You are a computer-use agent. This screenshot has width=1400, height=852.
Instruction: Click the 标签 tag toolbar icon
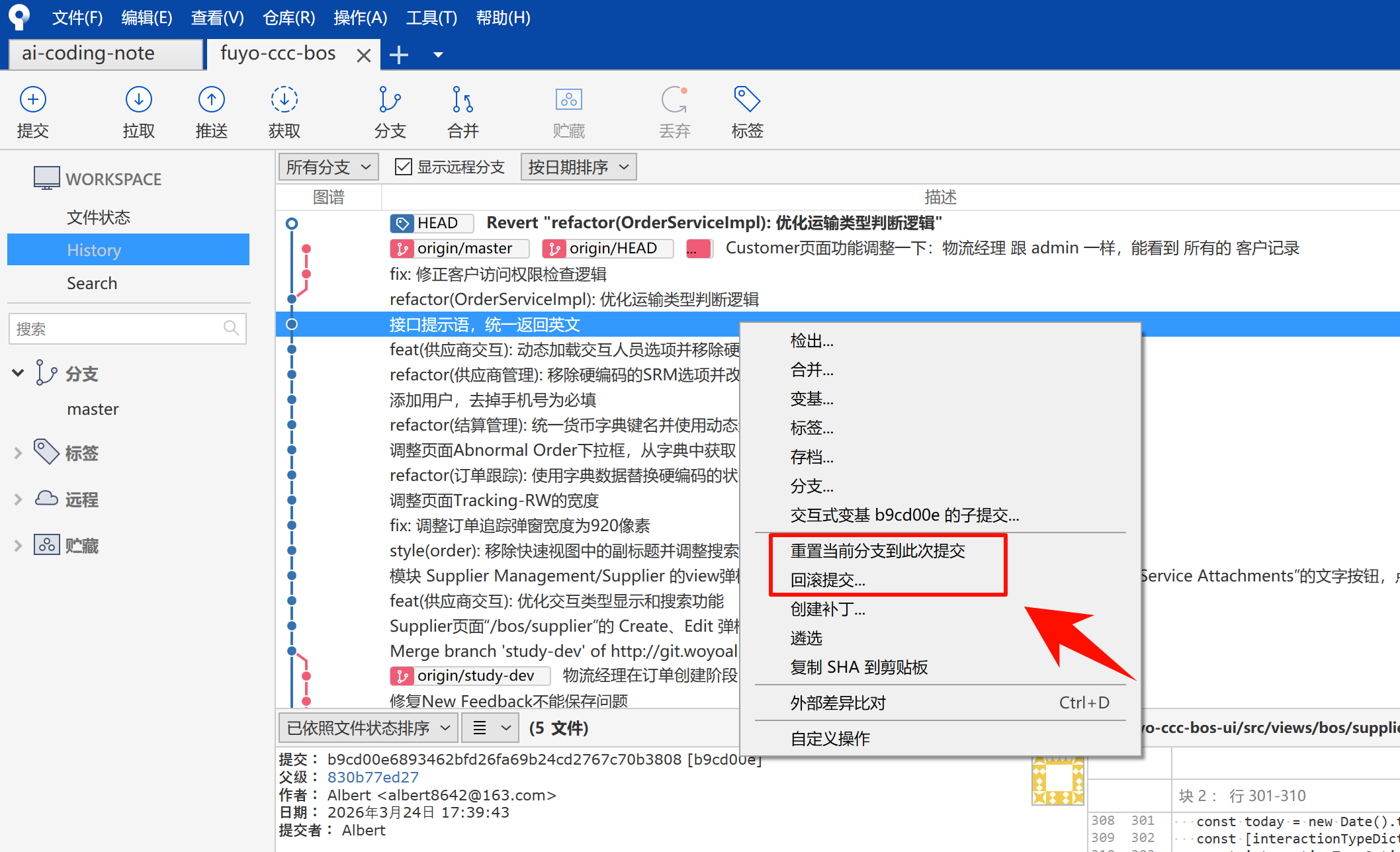747,100
